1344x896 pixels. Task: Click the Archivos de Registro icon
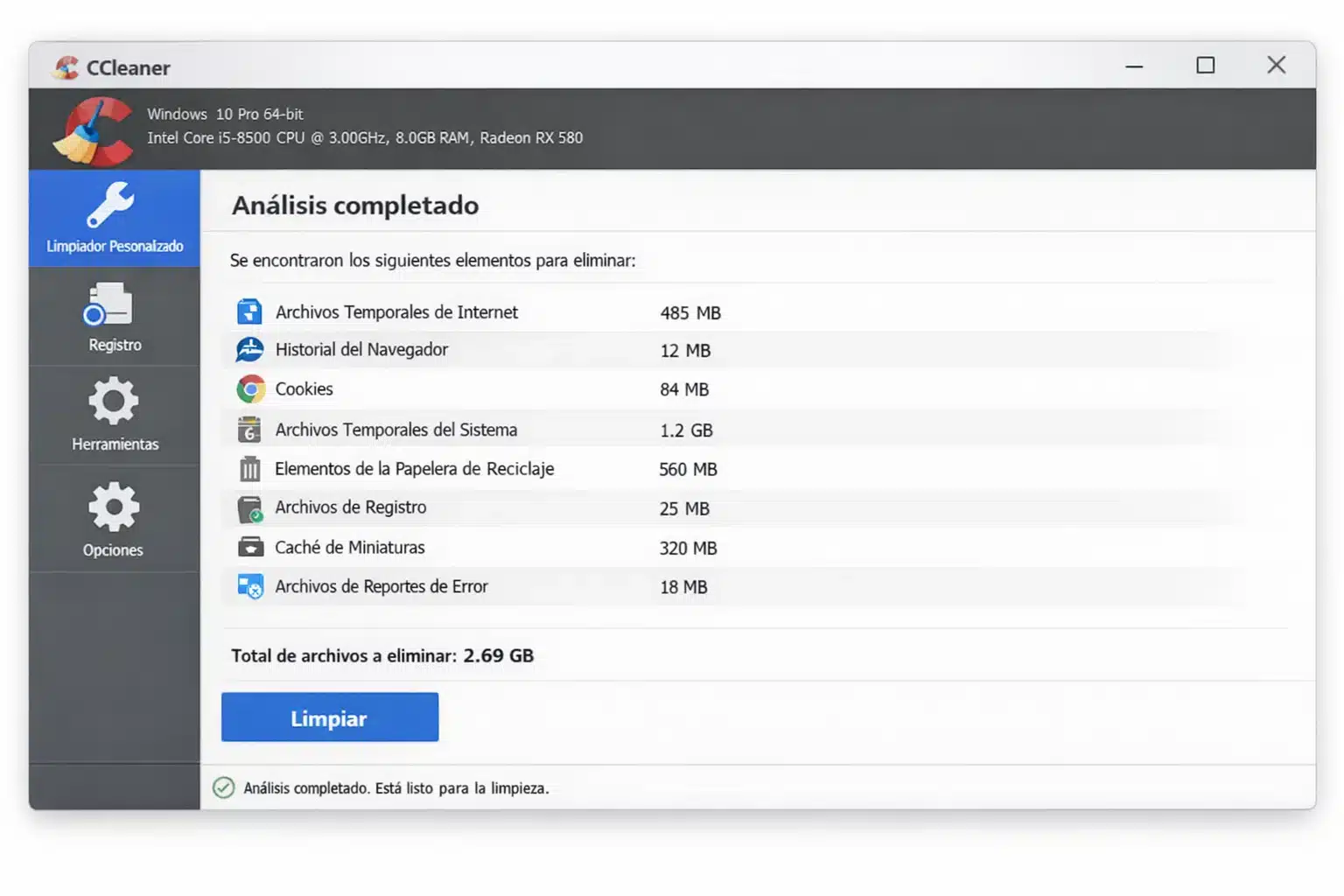tap(248, 507)
